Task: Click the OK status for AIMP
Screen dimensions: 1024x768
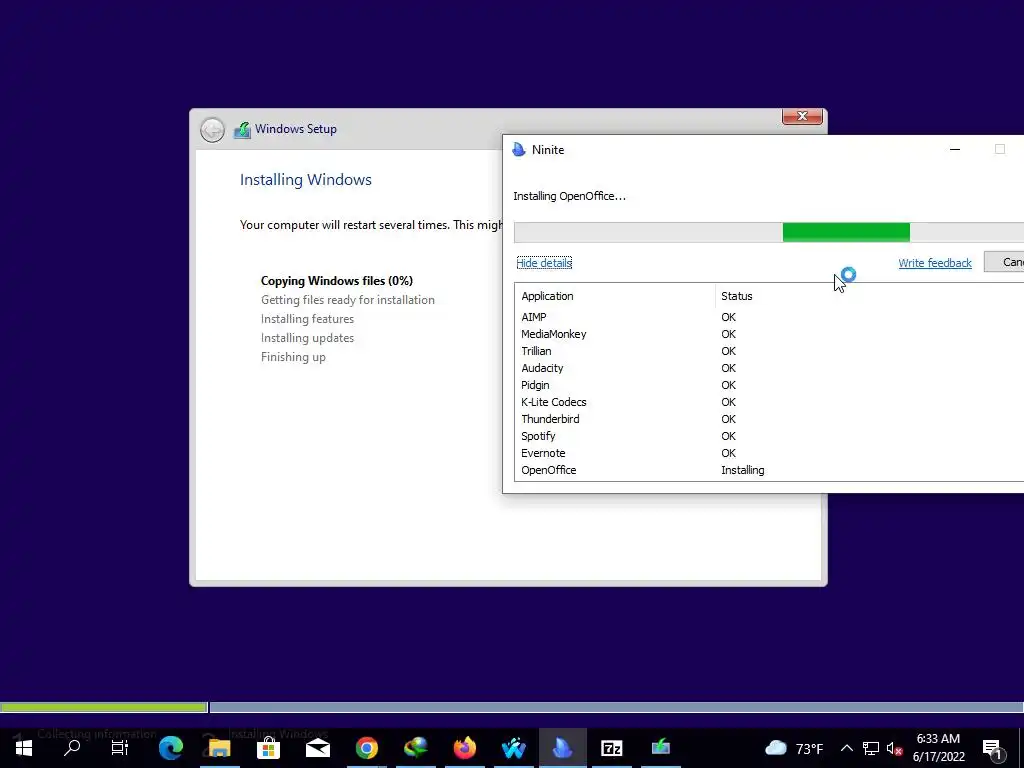Action: [x=728, y=317]
